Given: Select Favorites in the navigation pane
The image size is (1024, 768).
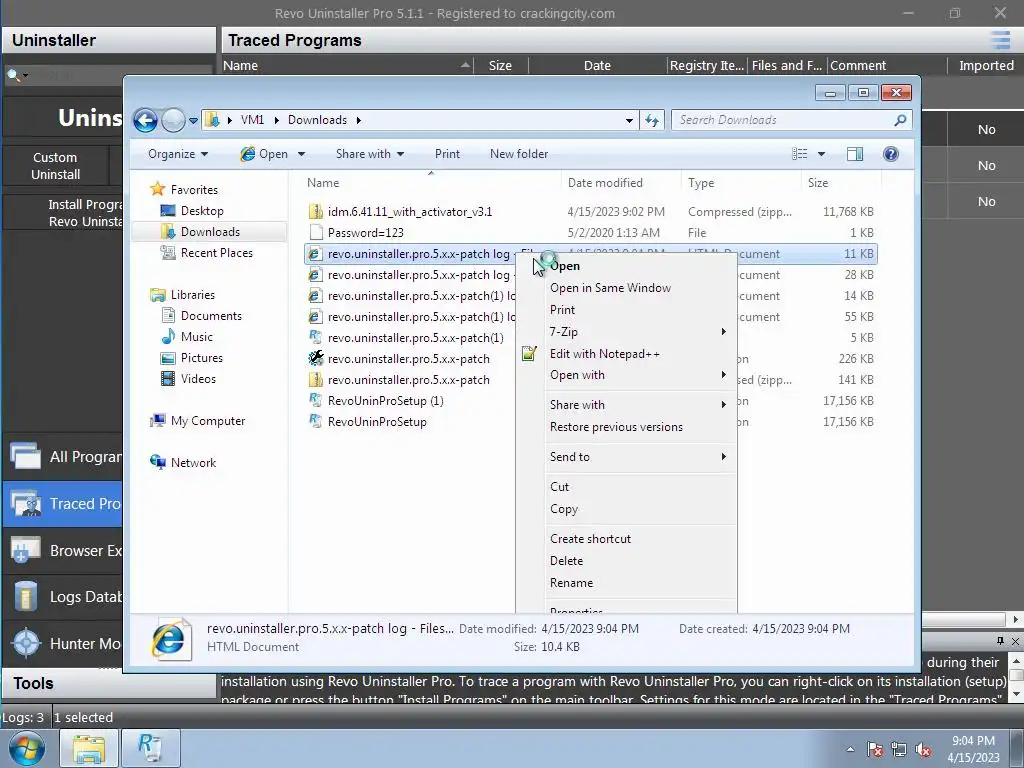Looking at the screenshot, I should [x=194, y=190].
